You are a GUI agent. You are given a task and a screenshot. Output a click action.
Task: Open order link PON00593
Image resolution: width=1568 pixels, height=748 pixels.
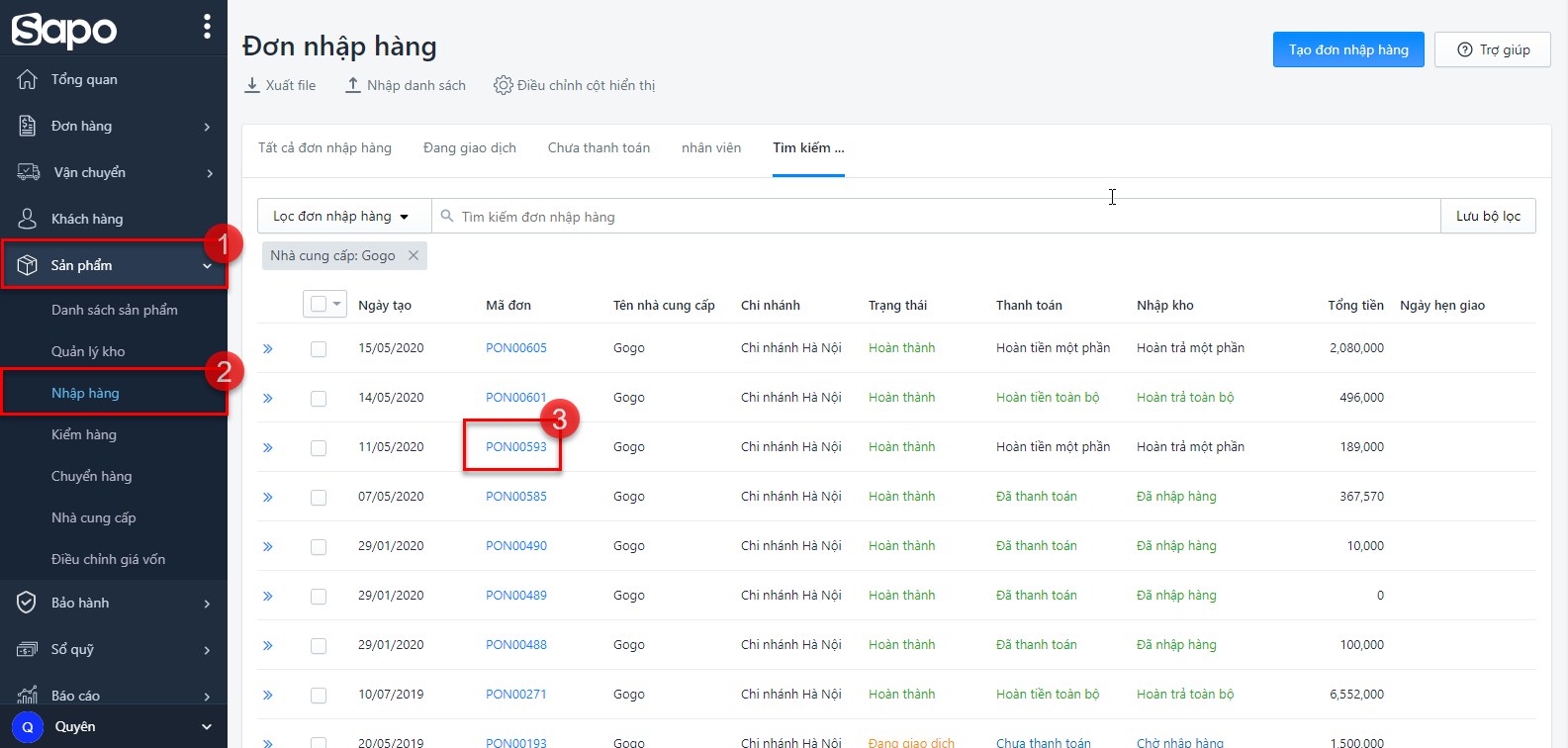515,446
